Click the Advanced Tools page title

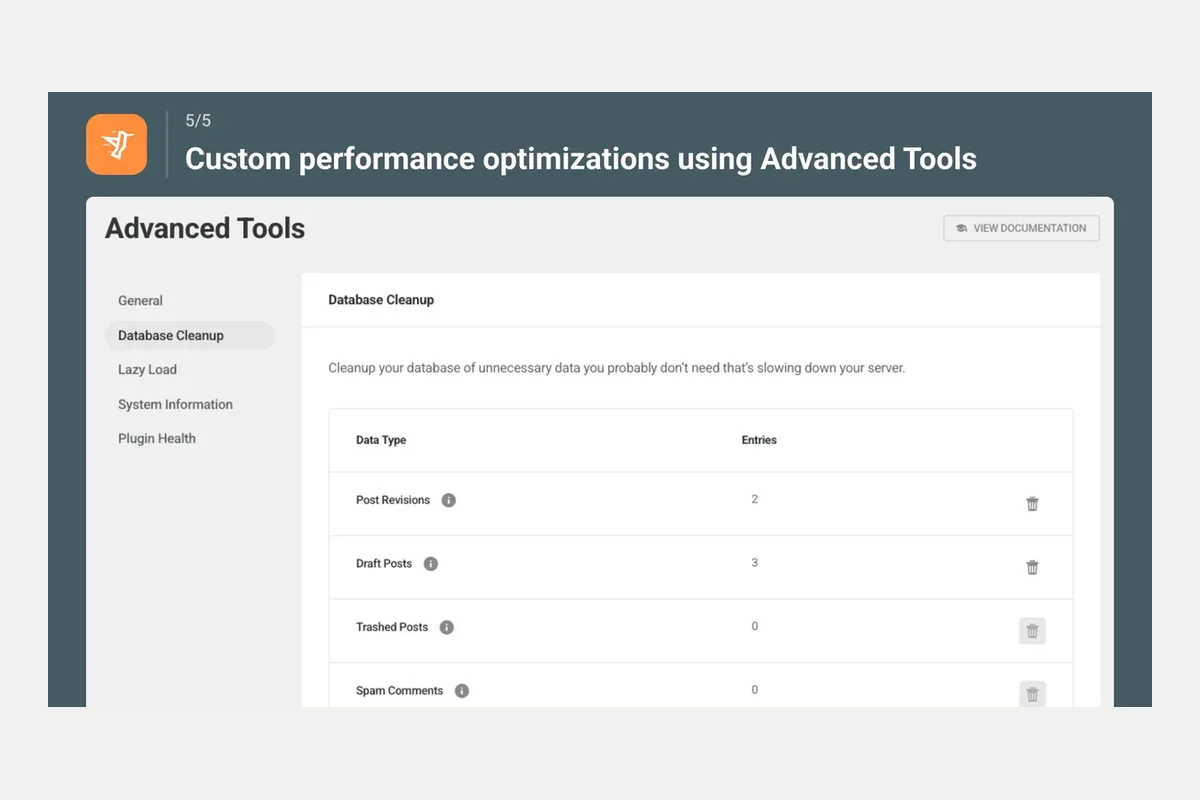point(205,228)
